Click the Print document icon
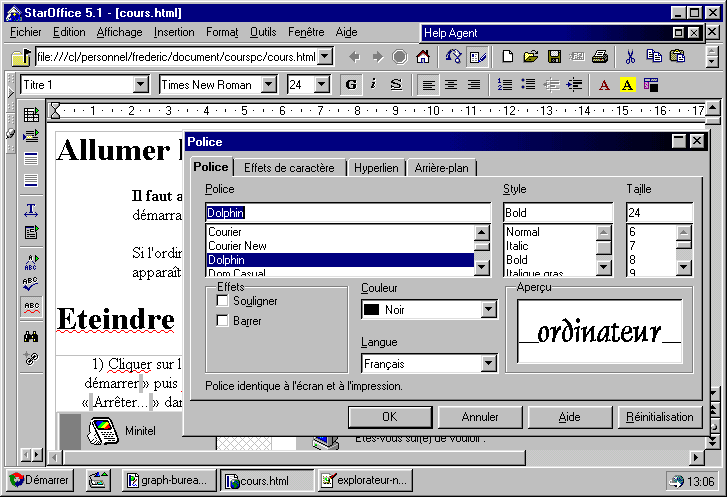Viewport: 727px width, 497px height. pos(600,56)
